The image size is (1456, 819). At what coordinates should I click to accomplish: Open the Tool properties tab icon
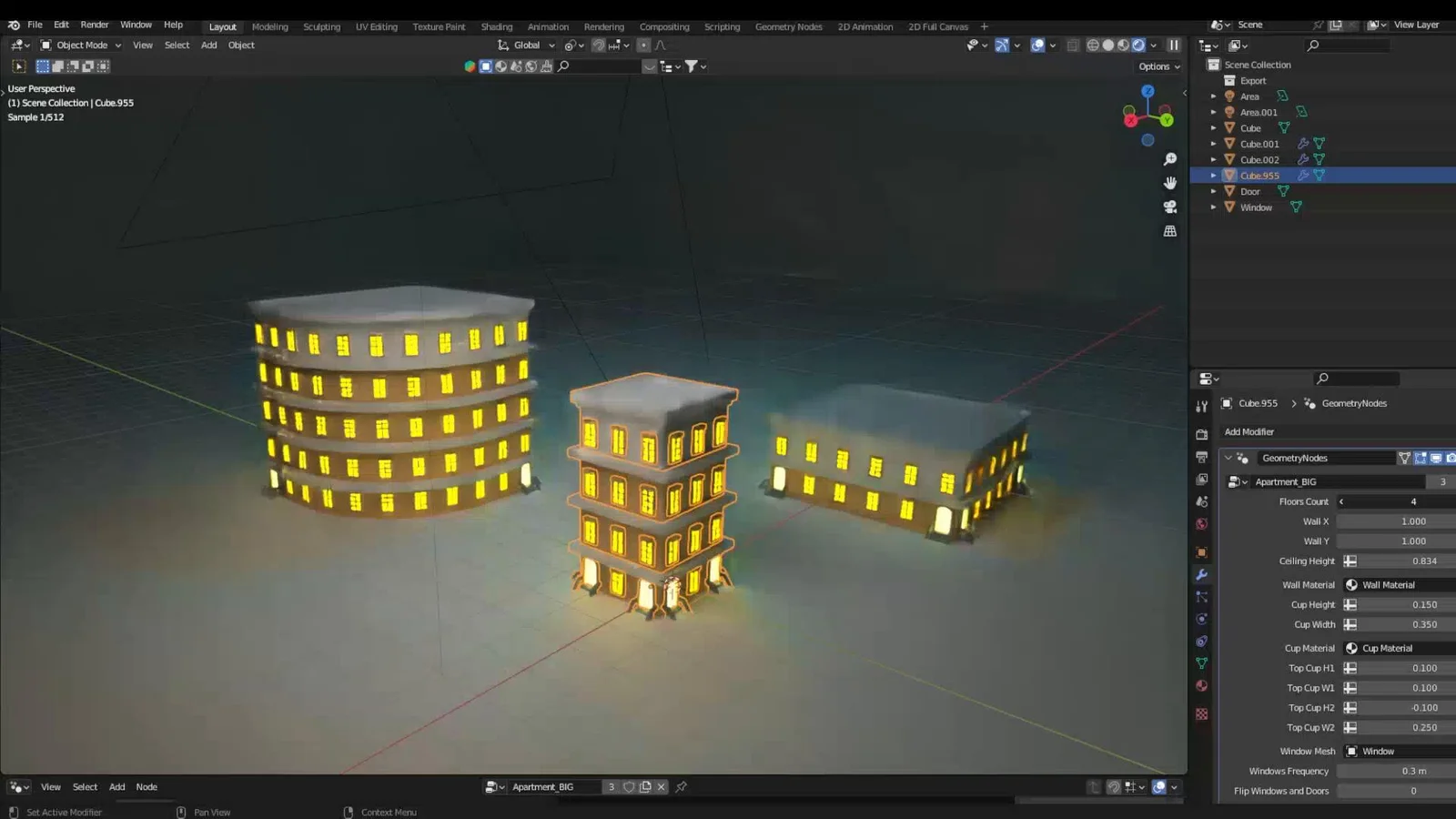1202,406
